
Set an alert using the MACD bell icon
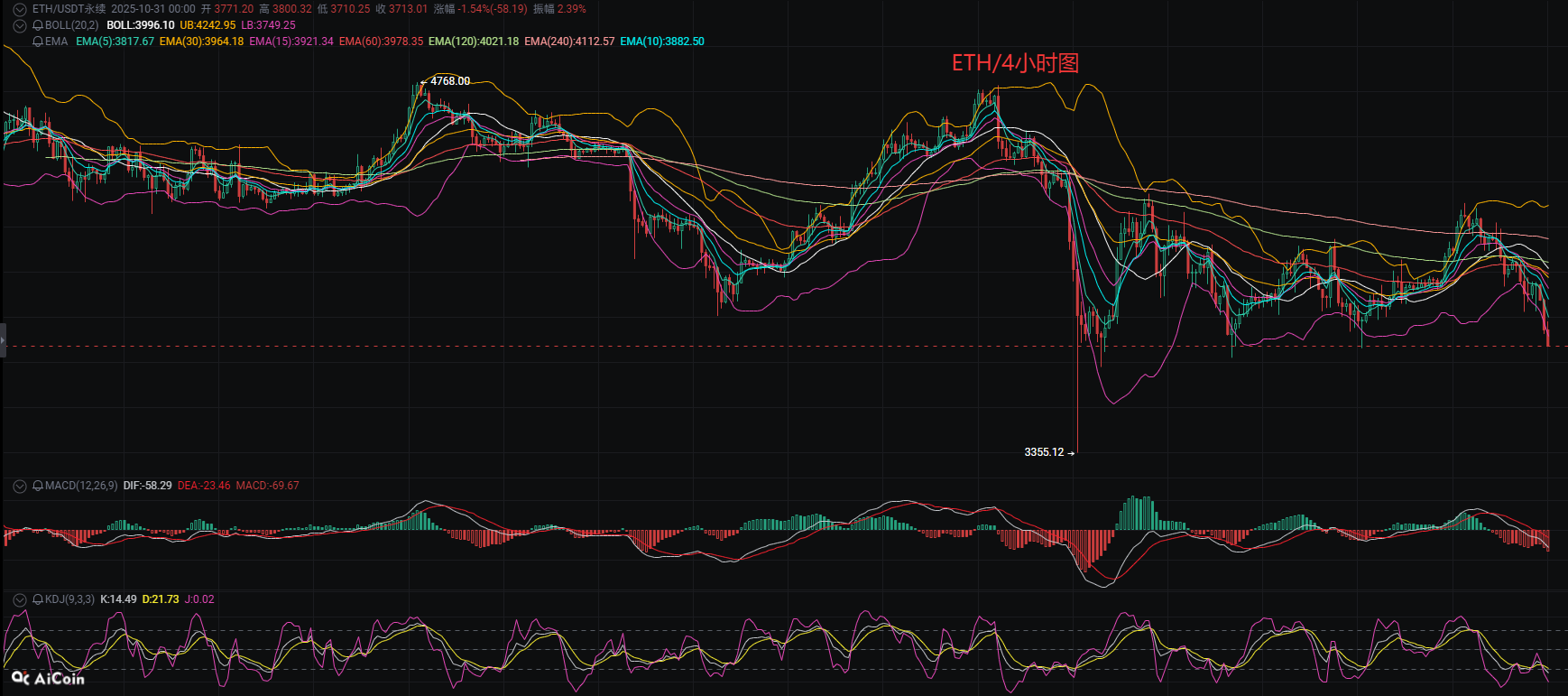pos(37,486)
